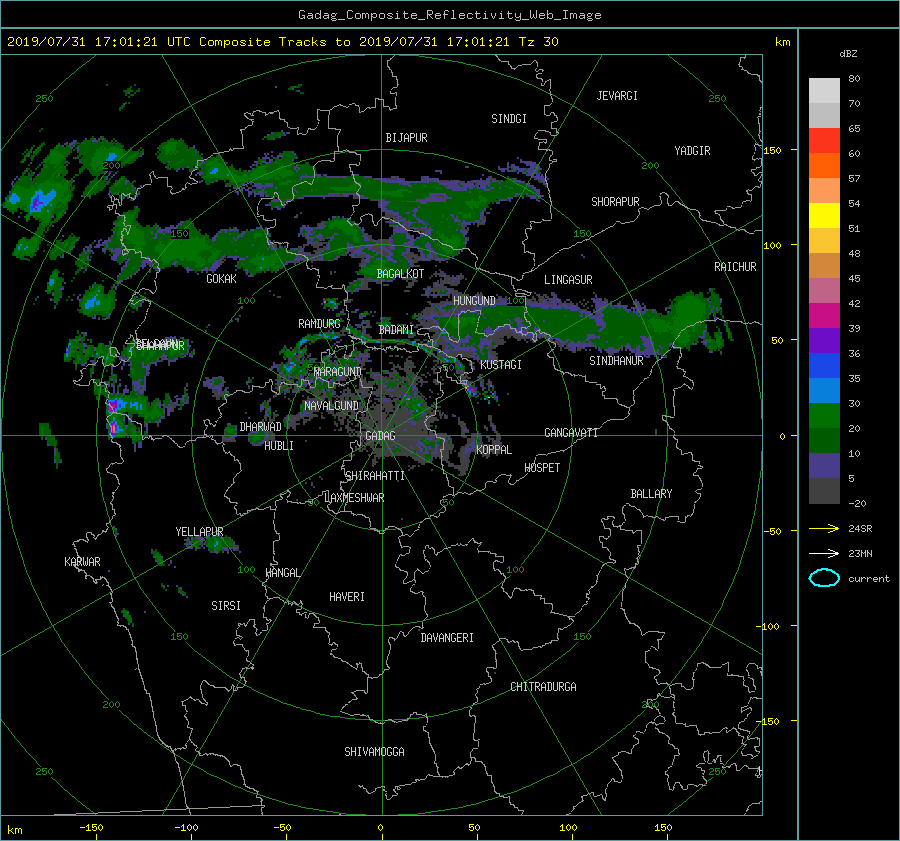
Task: Click the white 23MN arrow legend icon
Action: coord(824,553)
